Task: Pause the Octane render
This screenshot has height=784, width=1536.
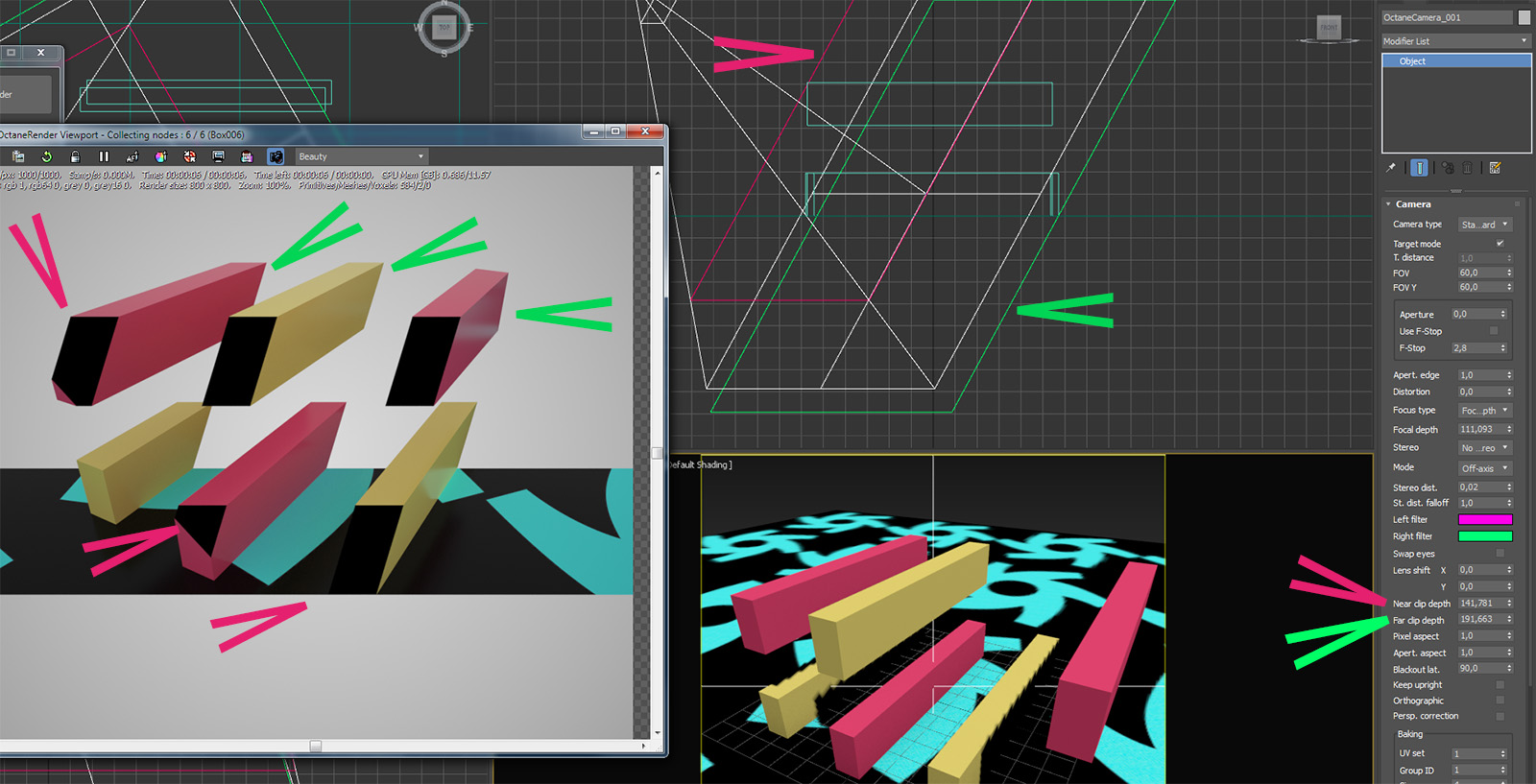Action: pos(104,156)
